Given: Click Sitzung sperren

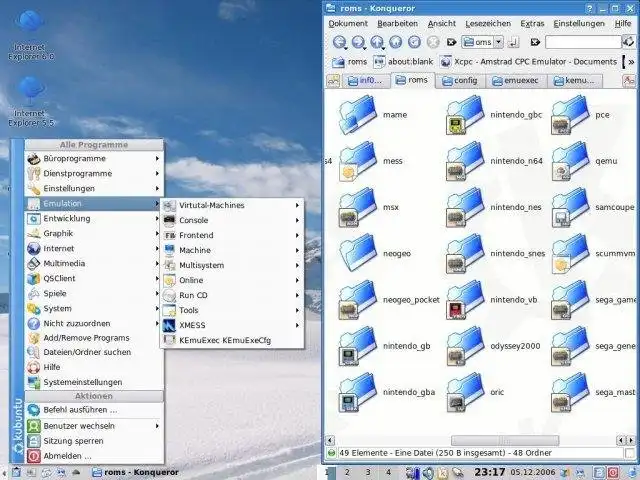Looking at the screenshot, I should [x=94, y=441].
